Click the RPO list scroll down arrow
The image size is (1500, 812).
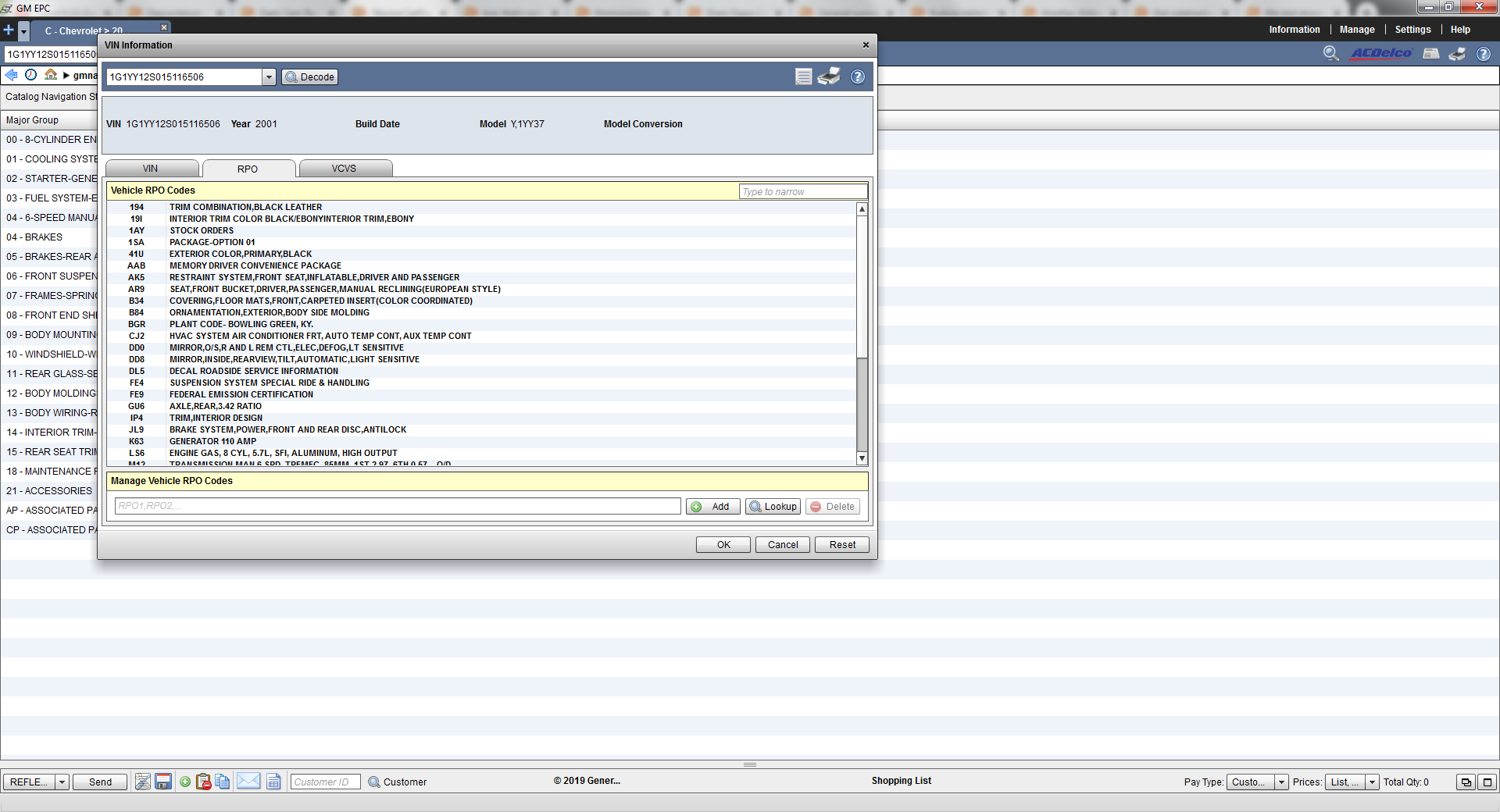862,458
